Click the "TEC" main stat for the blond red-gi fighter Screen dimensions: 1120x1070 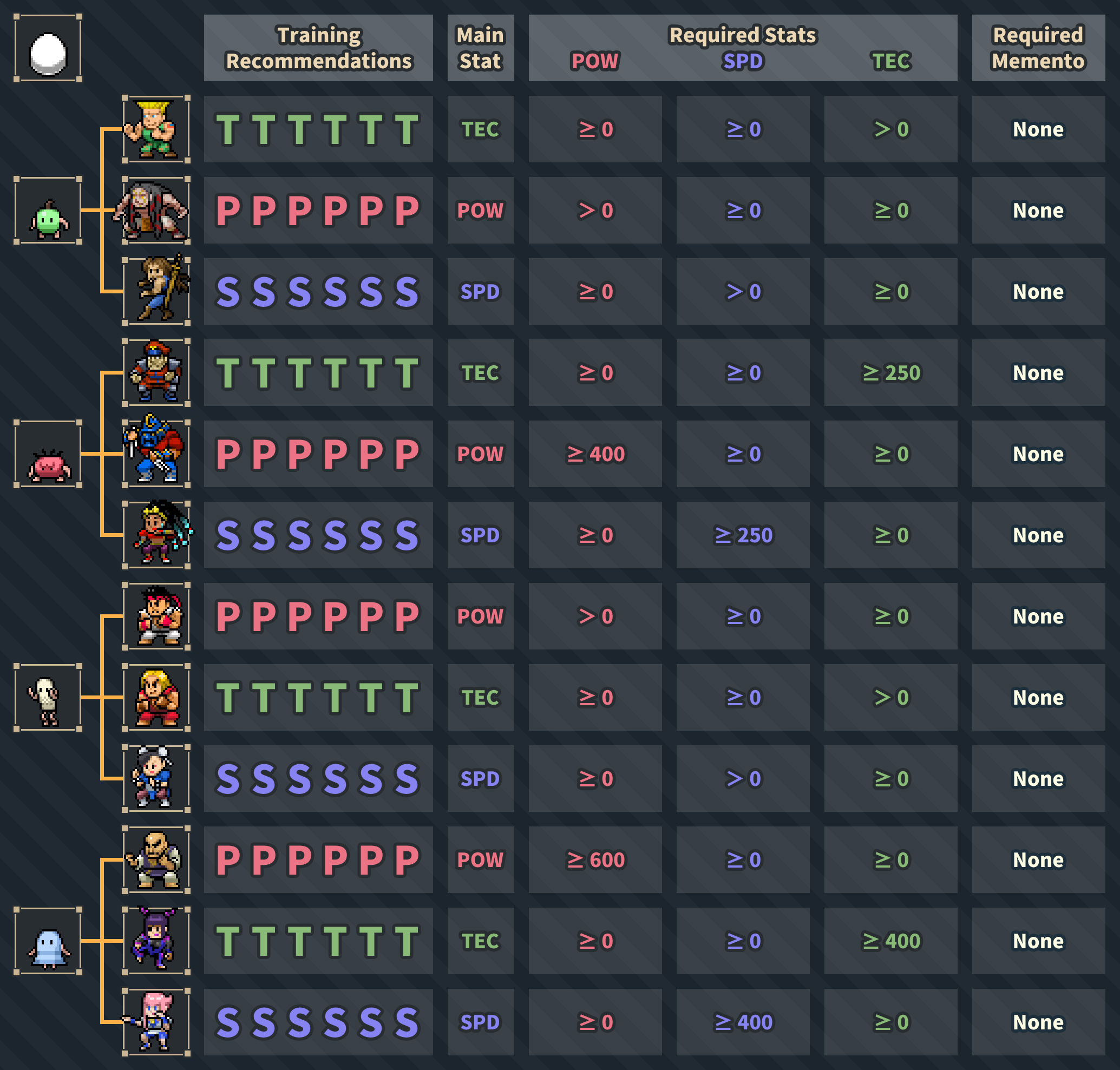[480, 698]
